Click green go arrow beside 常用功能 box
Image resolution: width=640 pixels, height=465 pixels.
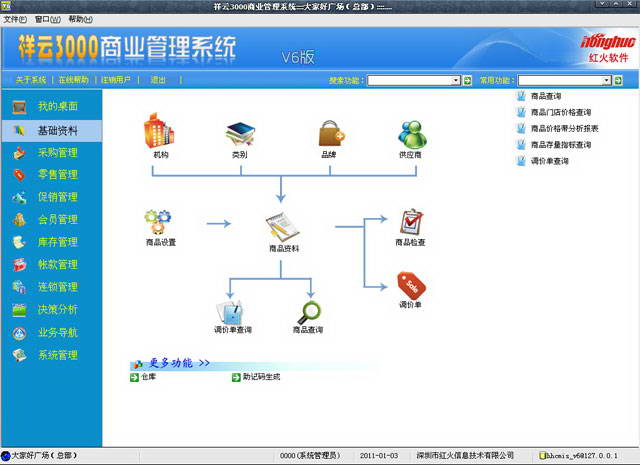tap(618, 80)
